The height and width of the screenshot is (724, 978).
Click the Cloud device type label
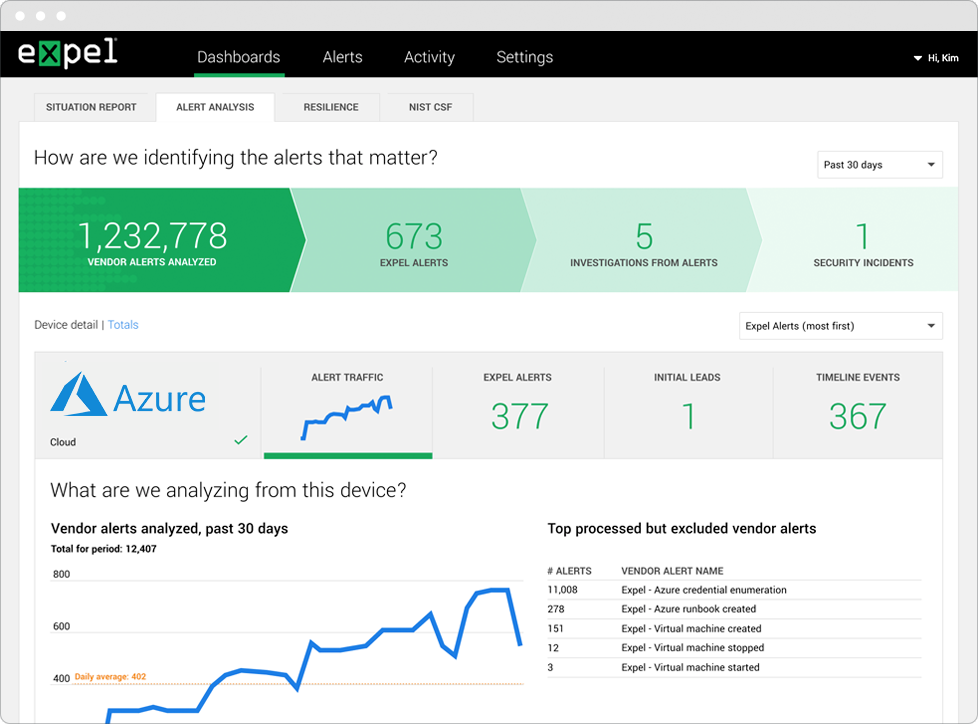(63, 442)
